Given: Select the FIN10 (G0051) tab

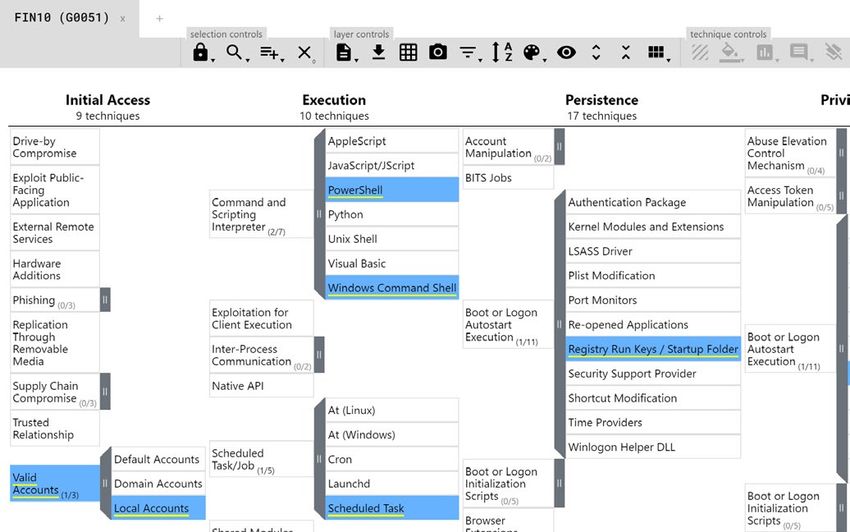Looking at the screenshot, I should pyautogui.click(x=61, y=18).
